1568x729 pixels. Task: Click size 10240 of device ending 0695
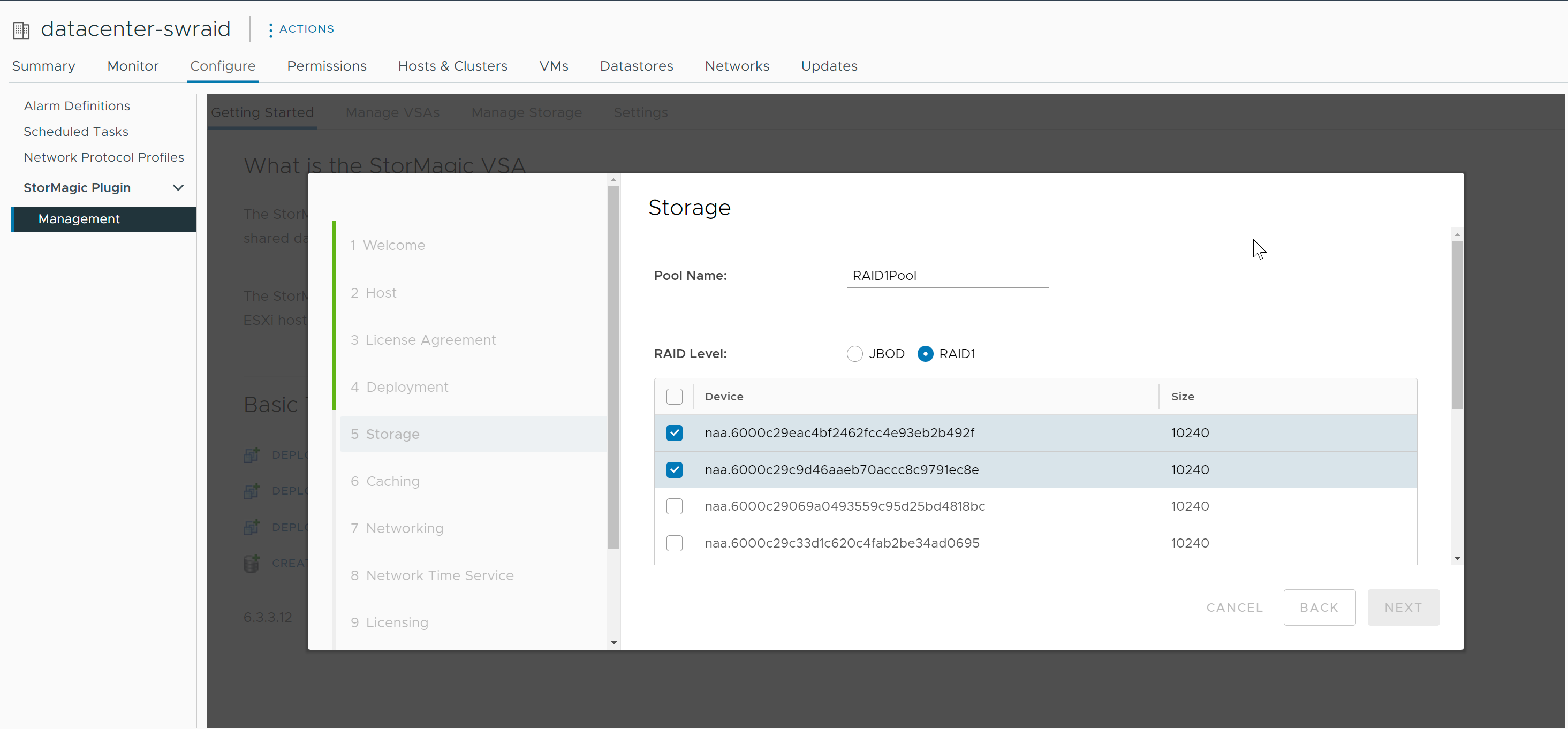point(1190,543)
